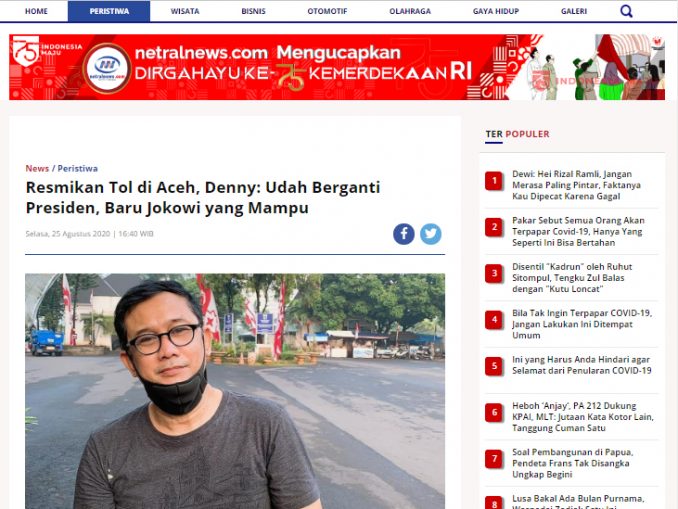
Task: Click the article photo of Denny
Action: (235, 391)
